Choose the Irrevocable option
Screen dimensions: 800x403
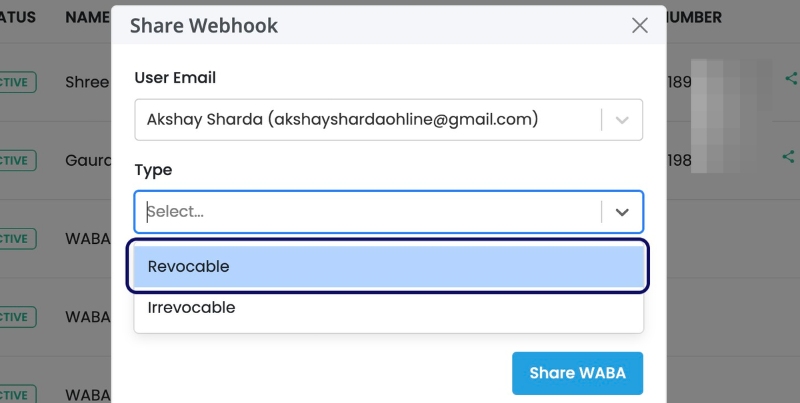coord(388,308)
